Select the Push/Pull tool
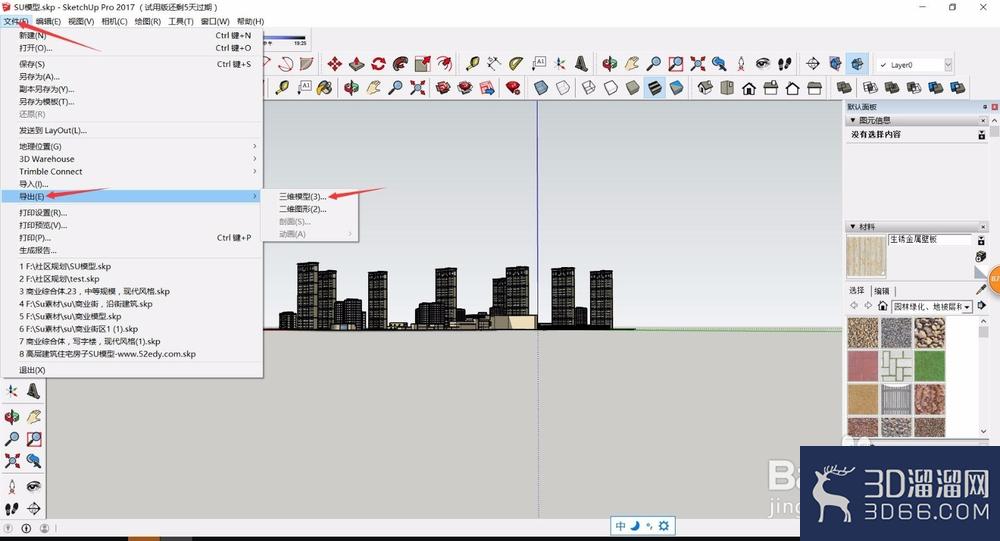 pos(357,64)
